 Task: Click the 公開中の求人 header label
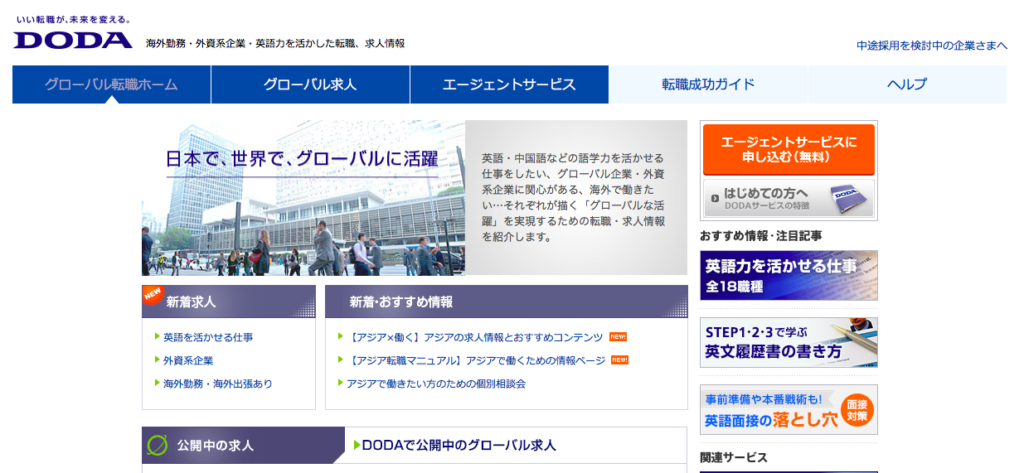coord(216,446)
